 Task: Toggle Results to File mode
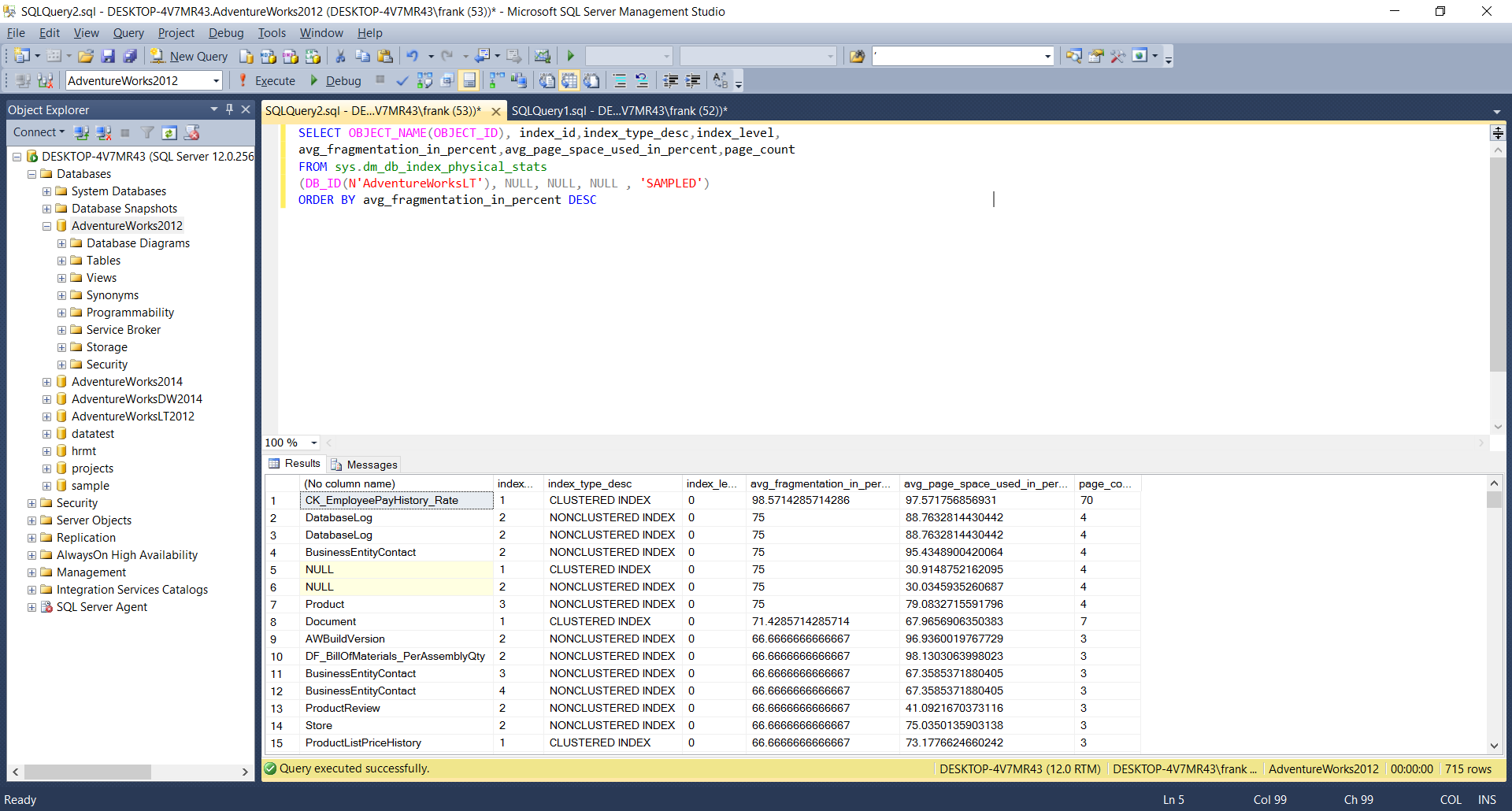[x=591, y=80]
